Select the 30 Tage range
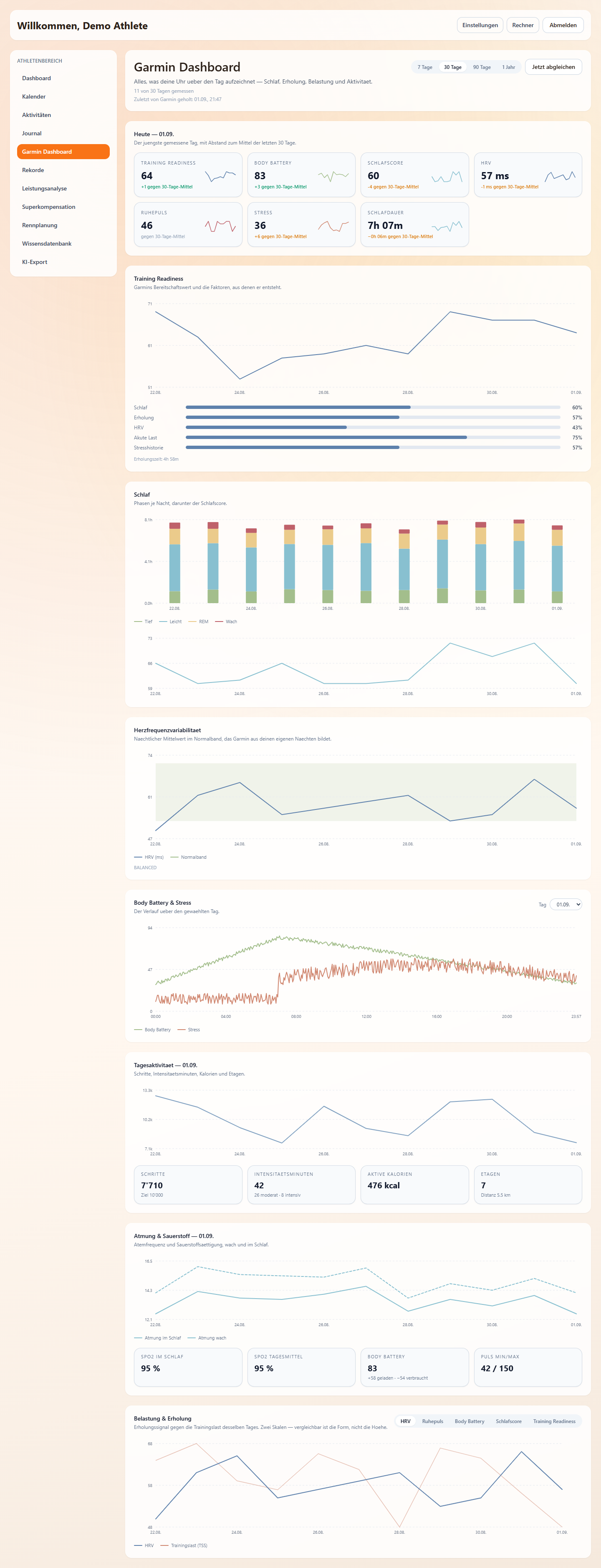 tap(452, 67)
